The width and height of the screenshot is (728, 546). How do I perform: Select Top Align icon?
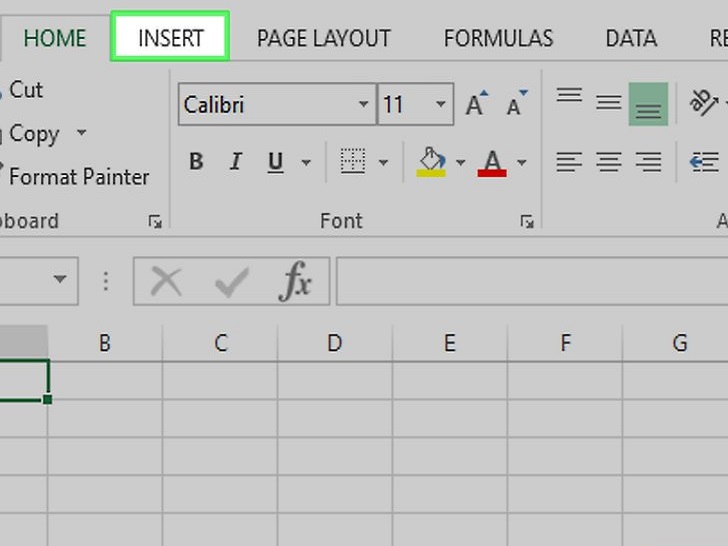tap(569, 97)
